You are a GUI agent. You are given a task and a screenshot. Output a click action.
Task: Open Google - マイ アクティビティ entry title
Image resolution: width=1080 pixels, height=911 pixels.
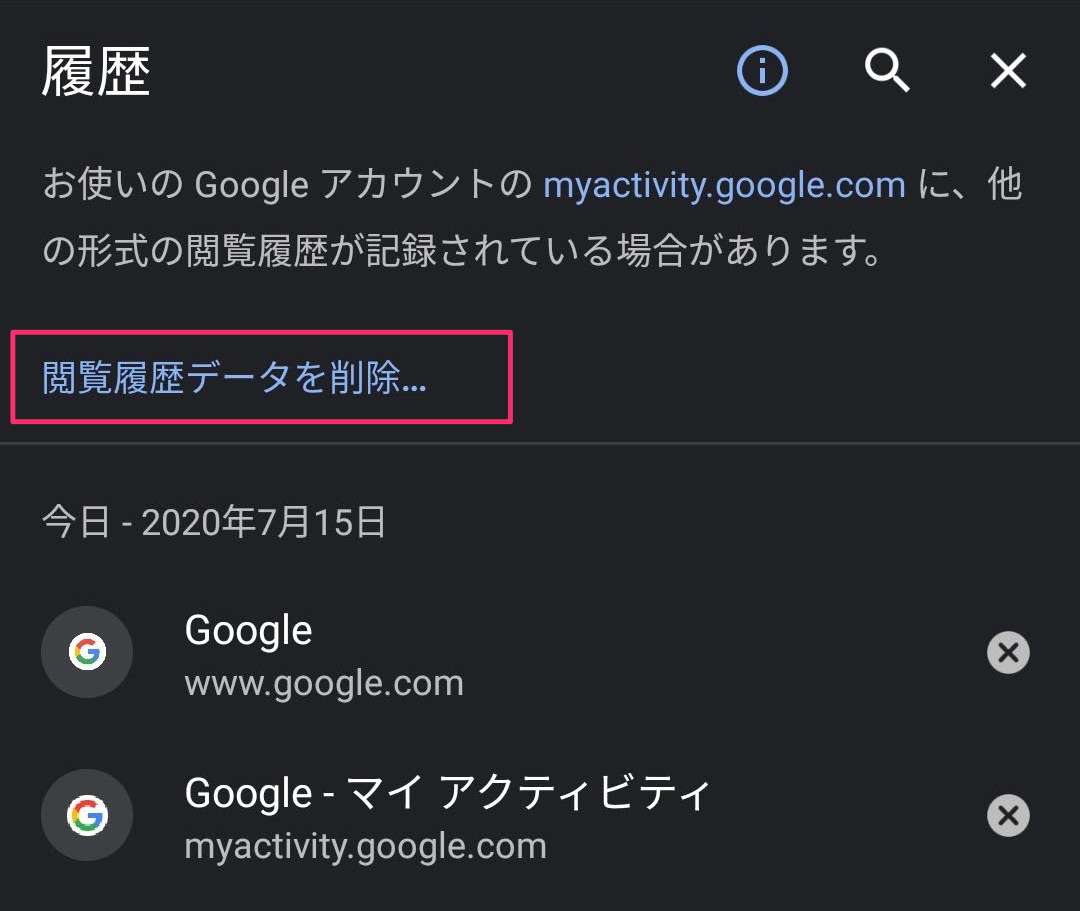(x=448, y=794)
